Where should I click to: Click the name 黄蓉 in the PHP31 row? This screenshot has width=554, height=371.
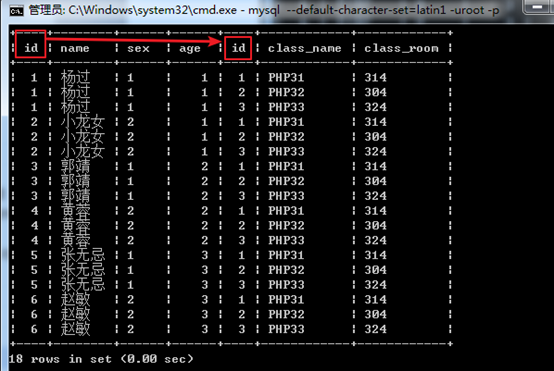[75, 211]
